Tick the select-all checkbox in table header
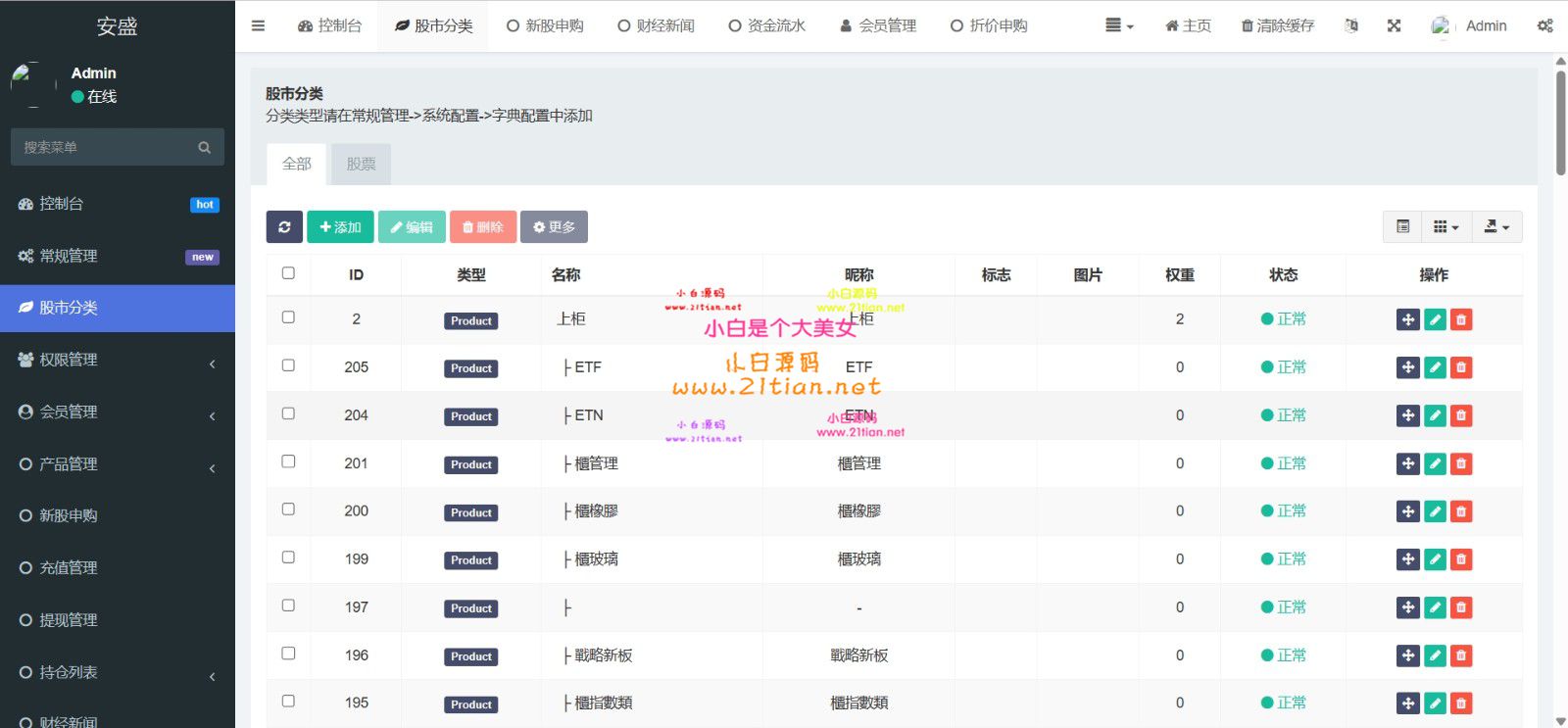The width and height of the screenshot is (1568, 728). coord(288,273)
